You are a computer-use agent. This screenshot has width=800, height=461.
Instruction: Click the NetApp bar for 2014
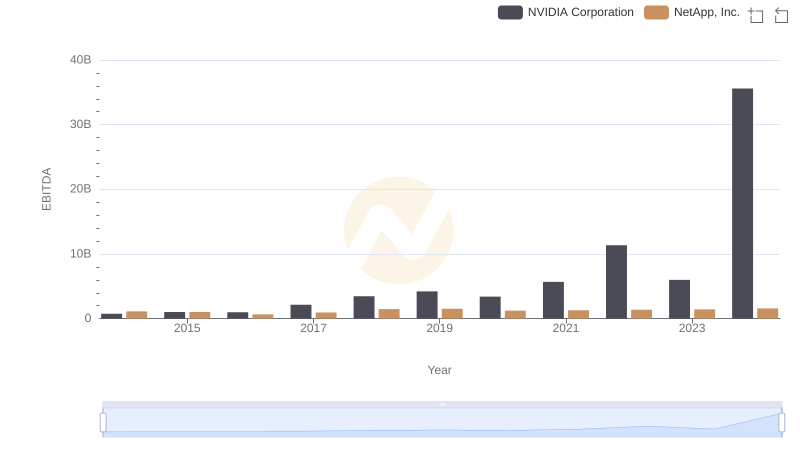(x=137, y=315)
